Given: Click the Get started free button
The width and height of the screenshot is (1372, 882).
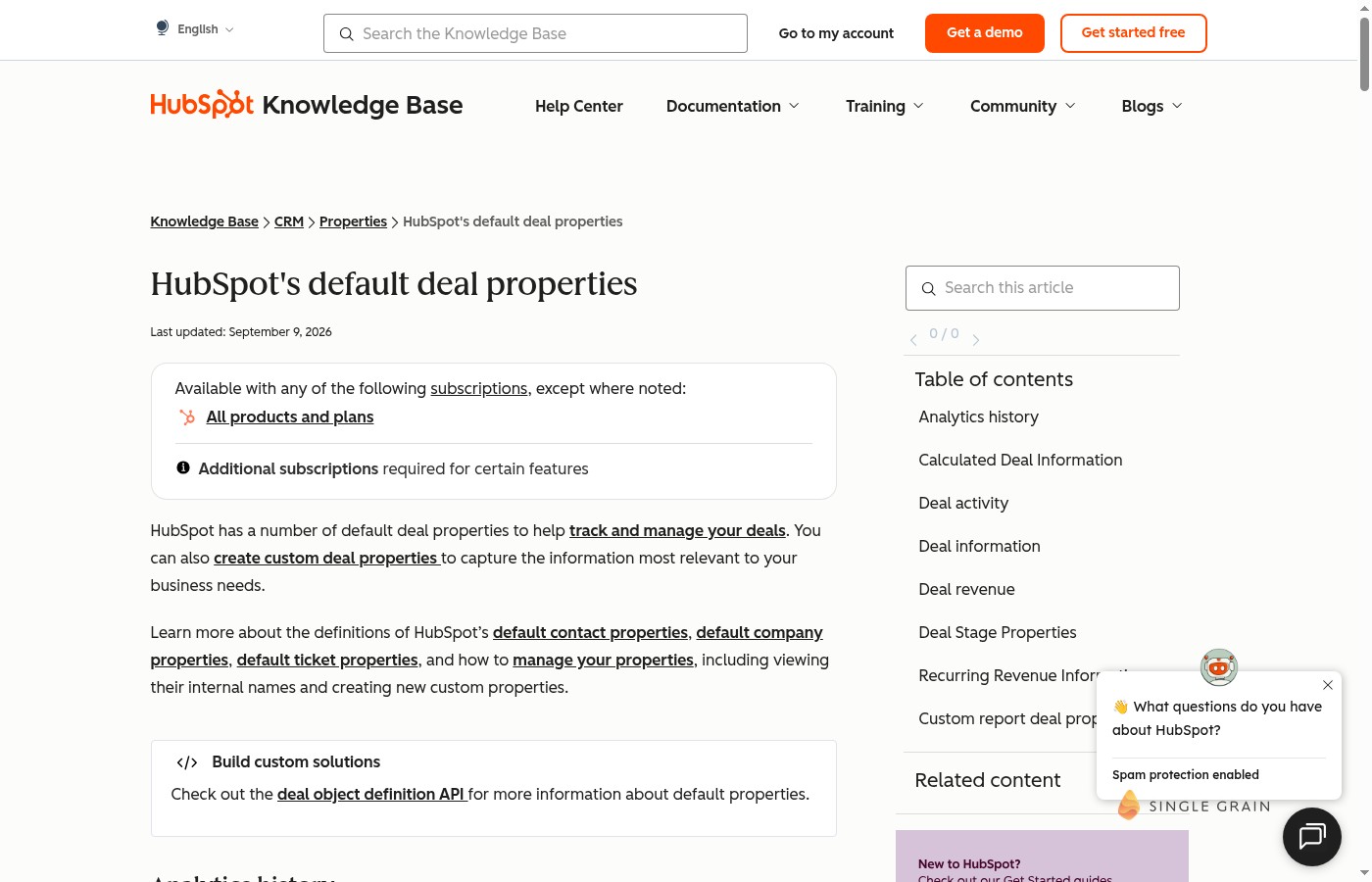Looking at the screenshot, I should click(x=1133, y=33).
